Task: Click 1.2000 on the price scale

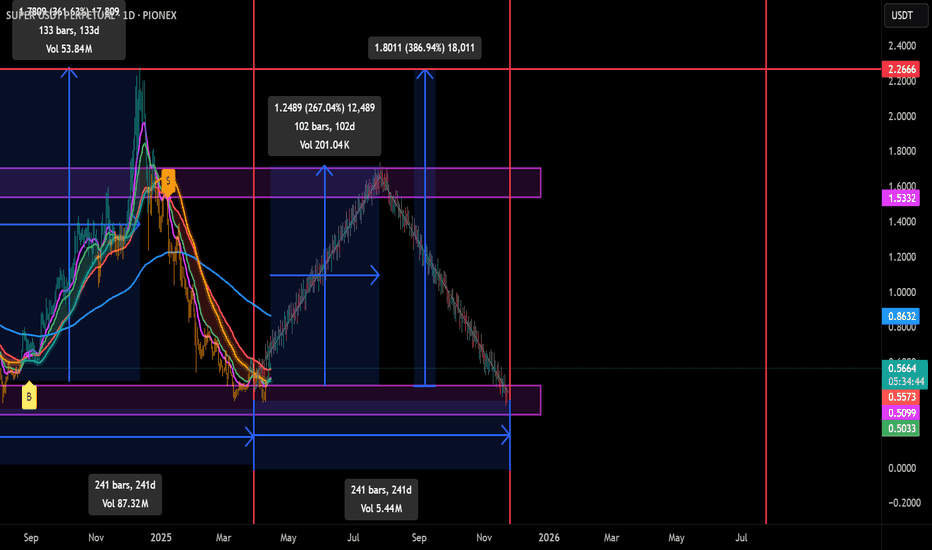Action: [x=902, y=257]
